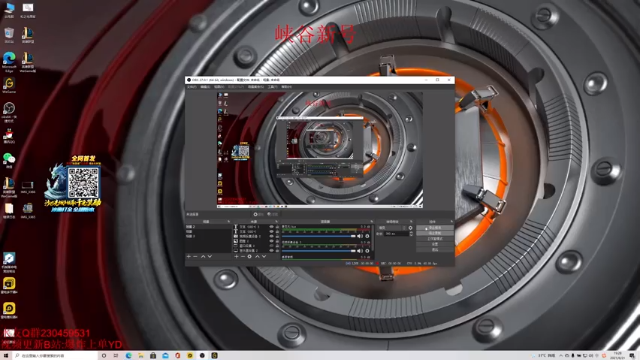Toggle window capture source visibility
The width and height of the screenshot is (640, 360).
point(271,245)
